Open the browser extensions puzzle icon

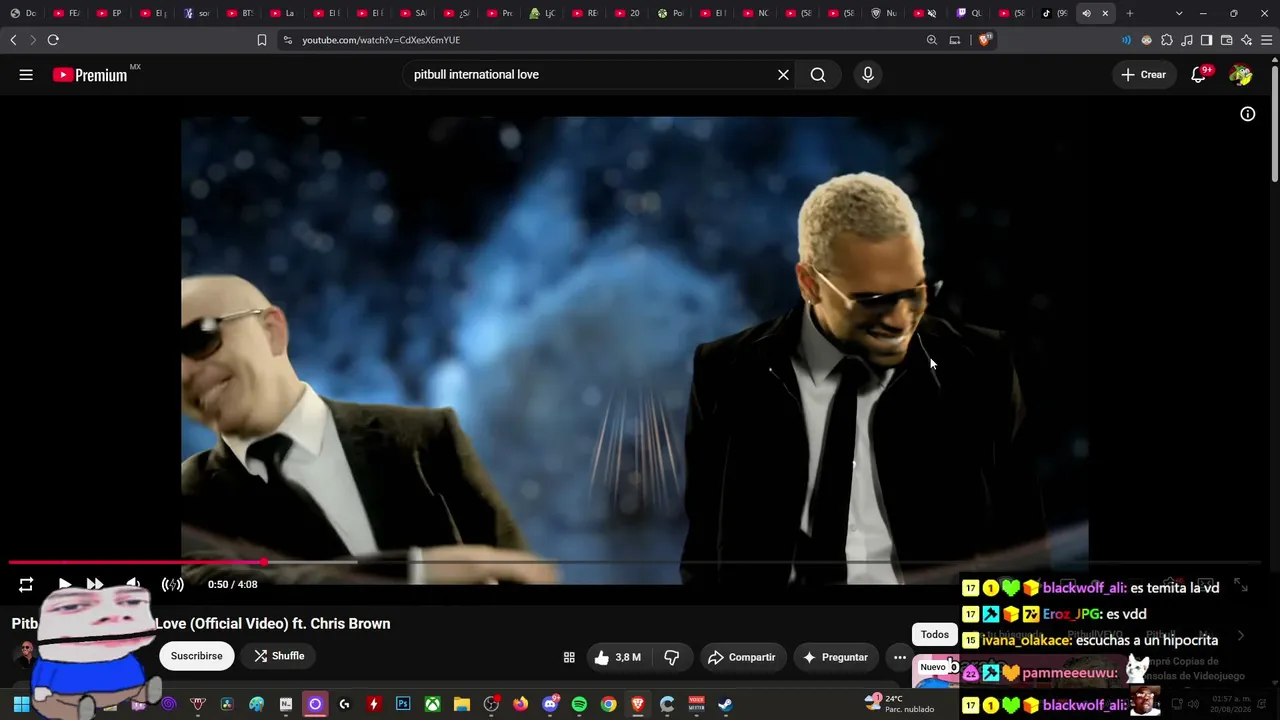[x=1167, y=40]
